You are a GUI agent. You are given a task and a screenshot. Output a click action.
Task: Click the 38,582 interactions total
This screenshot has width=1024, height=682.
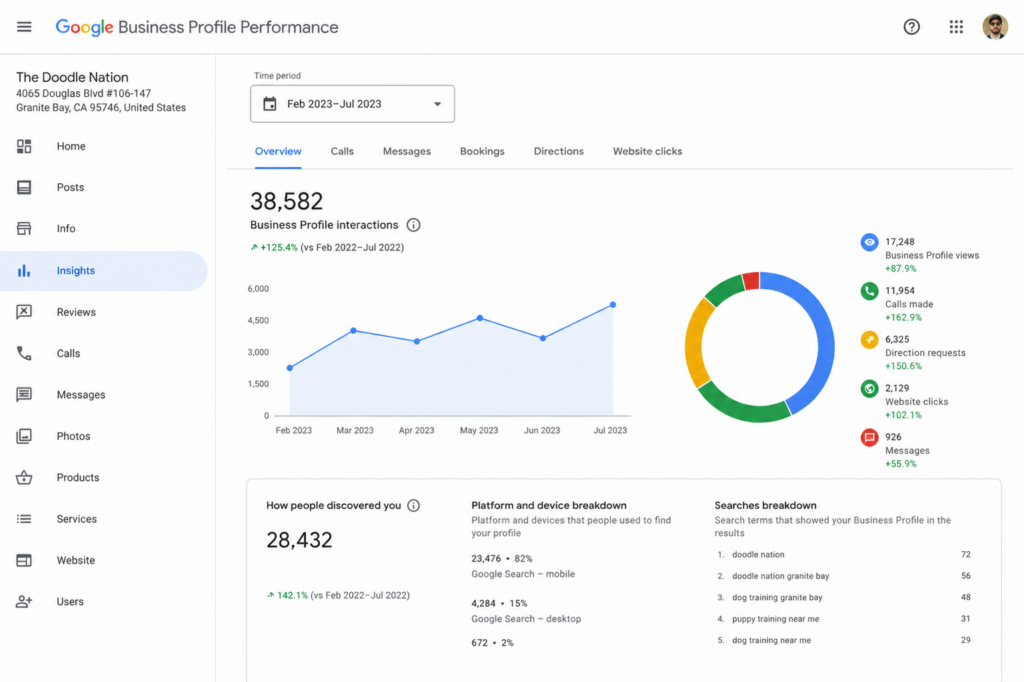click(x=287, y=201)
